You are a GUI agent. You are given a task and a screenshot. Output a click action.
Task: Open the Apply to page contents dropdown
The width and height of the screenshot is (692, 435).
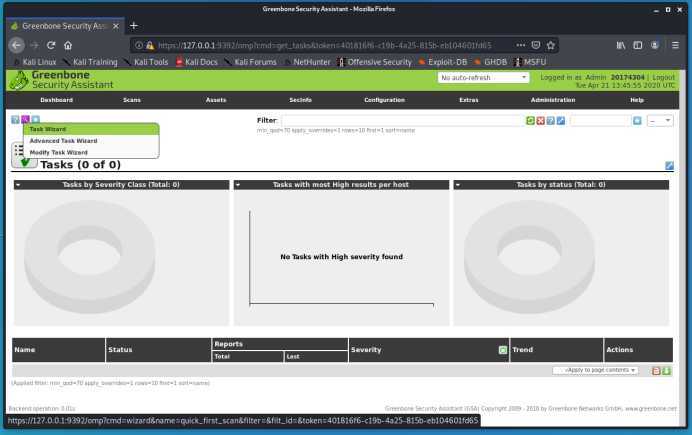click(595, 370)
